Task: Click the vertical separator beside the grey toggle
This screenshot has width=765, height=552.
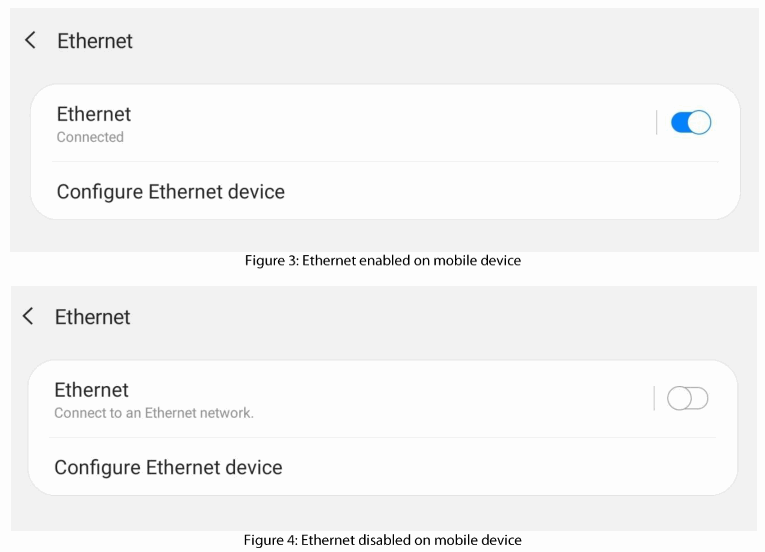Action: (654, 399)
